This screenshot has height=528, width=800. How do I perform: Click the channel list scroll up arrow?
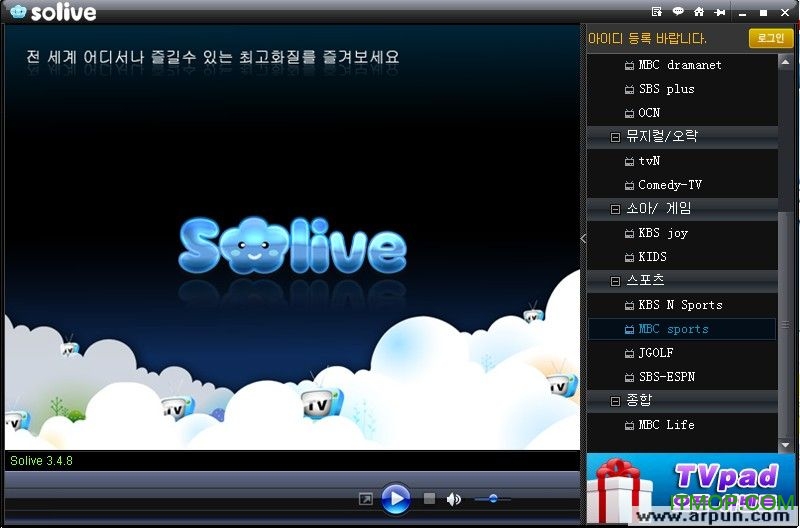click(x=786, y=62)
